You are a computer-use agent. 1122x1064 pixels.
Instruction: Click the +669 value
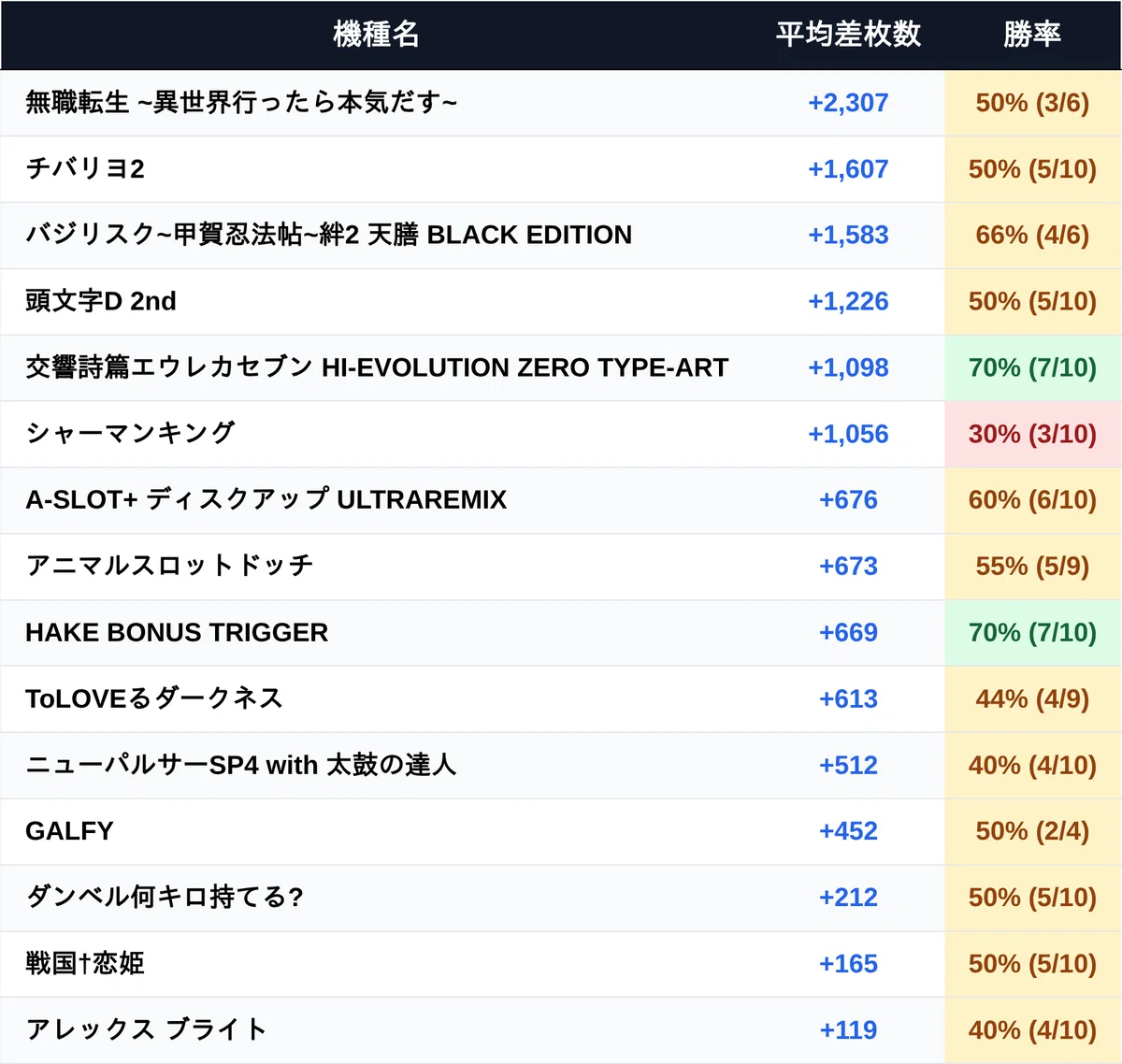(848, 632)
